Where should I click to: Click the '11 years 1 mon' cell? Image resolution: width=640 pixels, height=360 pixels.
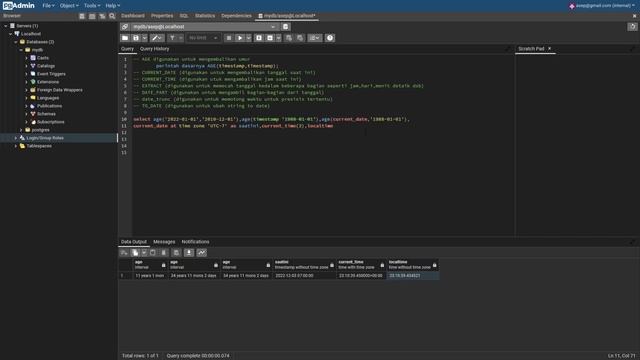pyautogui.click(x=150, y=276)
